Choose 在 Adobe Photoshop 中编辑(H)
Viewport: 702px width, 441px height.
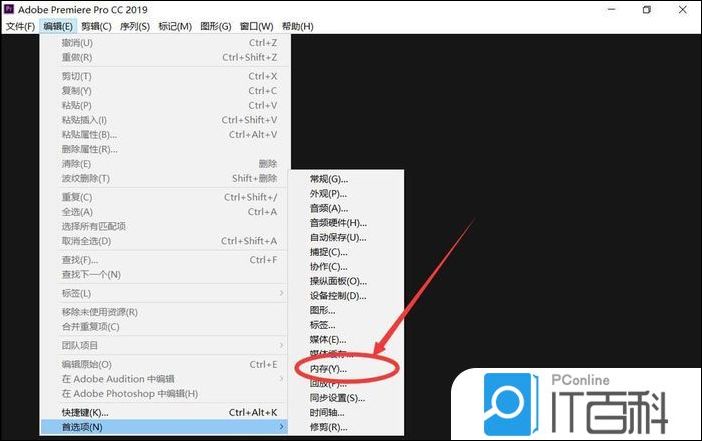164,394
